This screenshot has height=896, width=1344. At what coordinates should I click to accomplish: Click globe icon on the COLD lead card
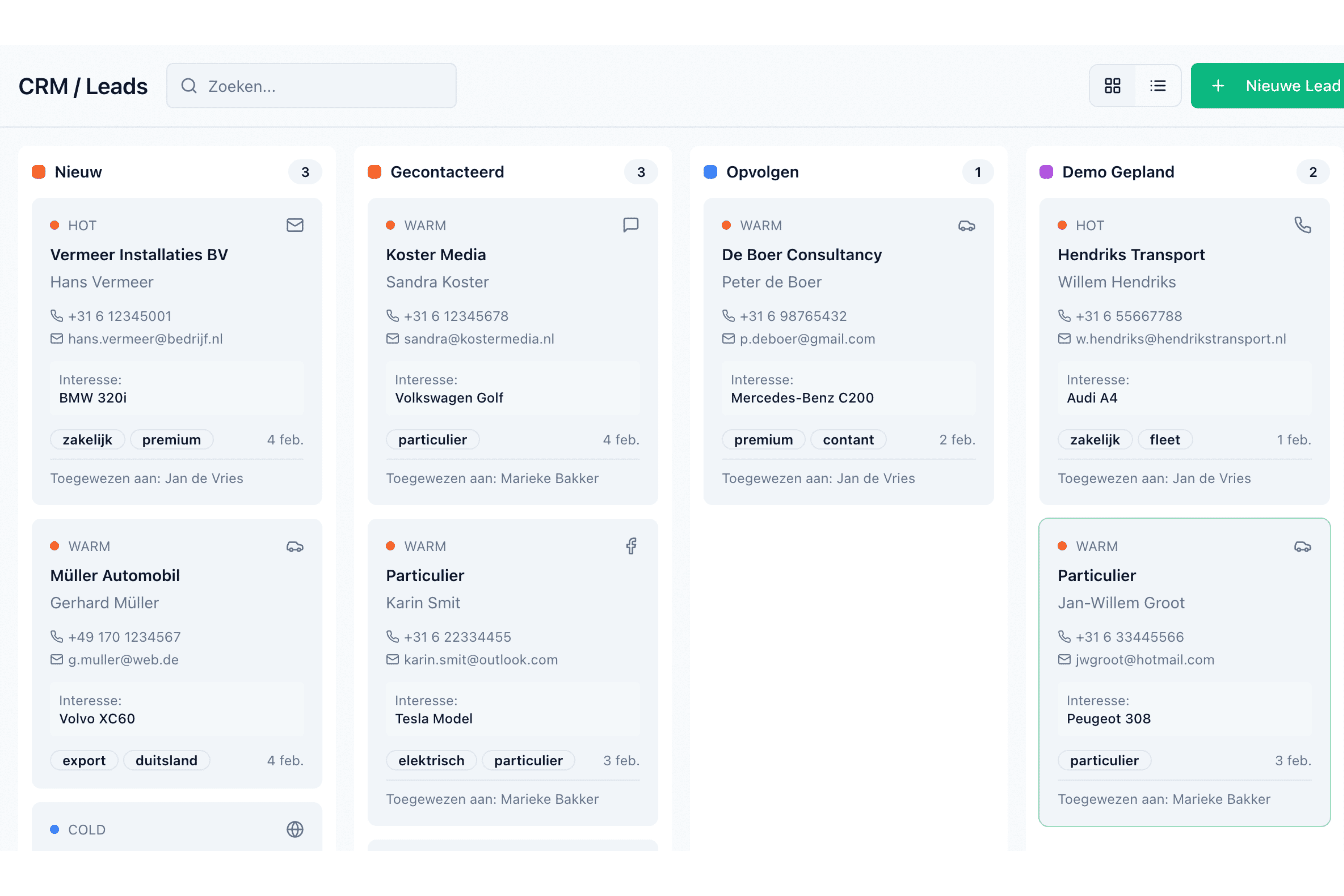pyautogui.click(x=295, y=829)
